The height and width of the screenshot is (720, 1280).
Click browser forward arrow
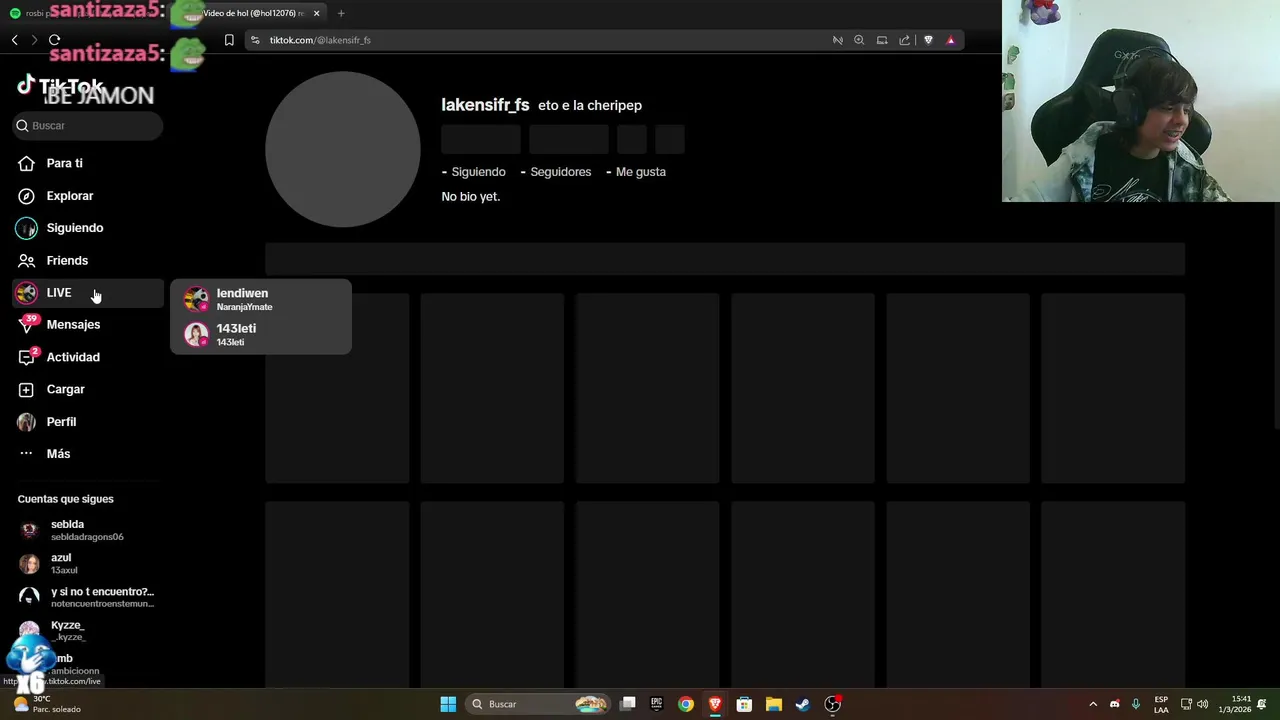pos(34,40)
